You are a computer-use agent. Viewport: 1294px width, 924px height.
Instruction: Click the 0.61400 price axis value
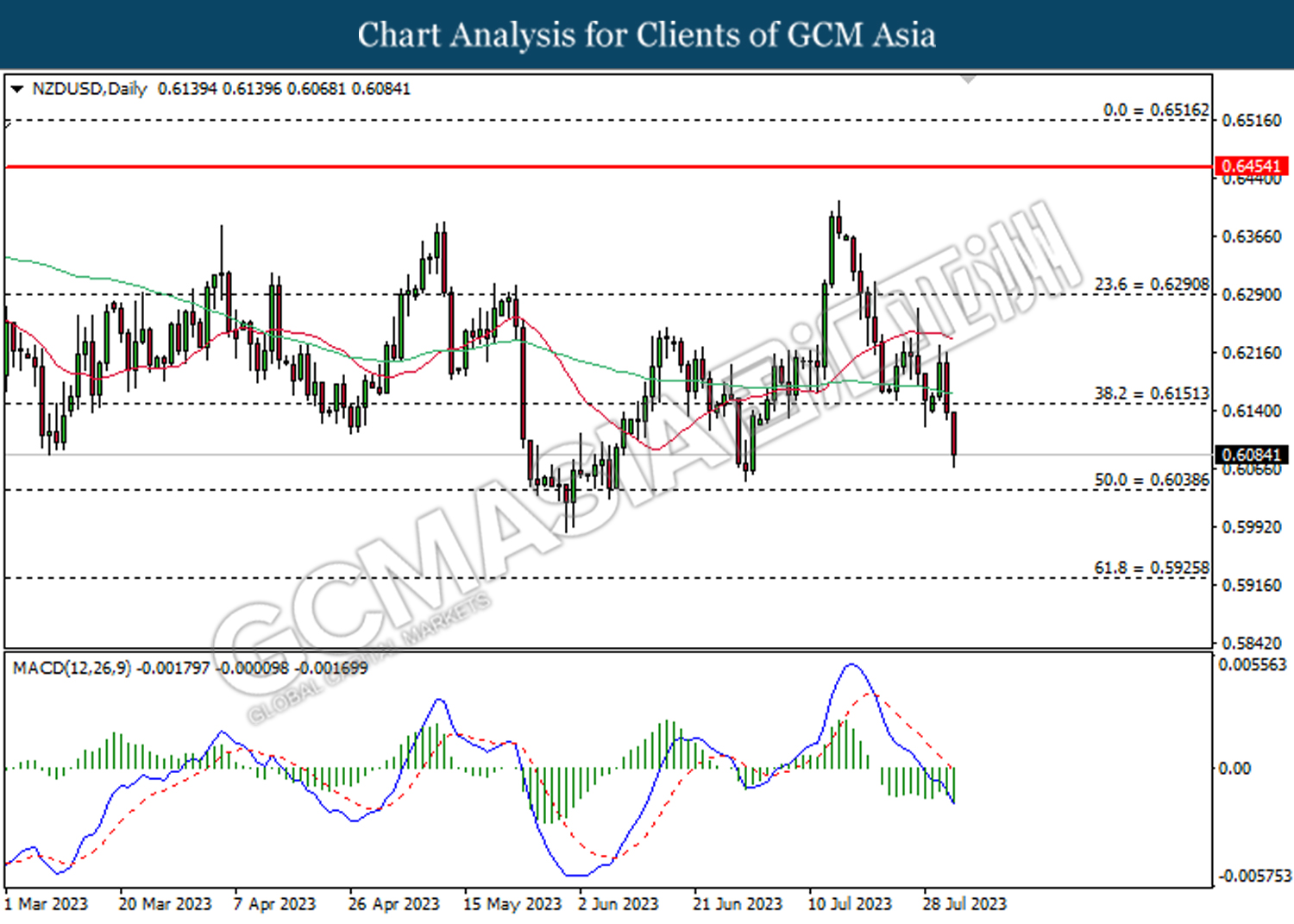[1252, 411]
